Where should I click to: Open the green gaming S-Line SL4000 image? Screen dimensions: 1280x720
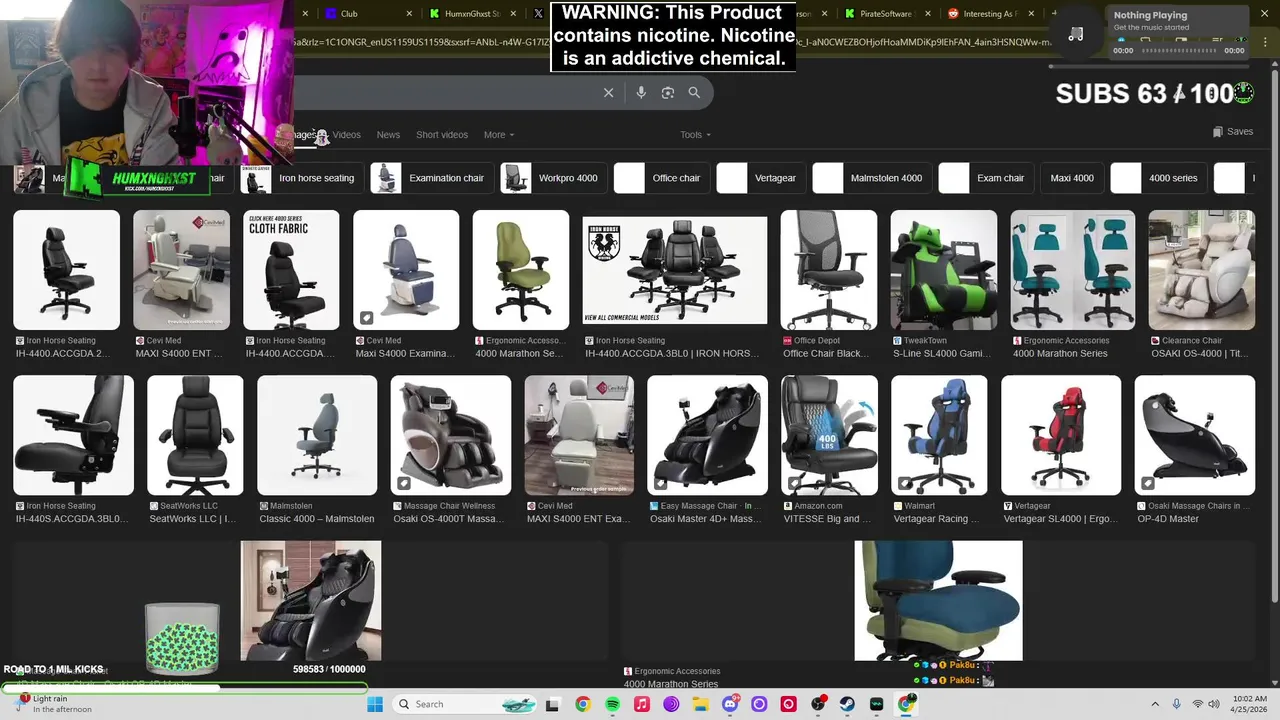pyautogui.click(x=943, y=270)
